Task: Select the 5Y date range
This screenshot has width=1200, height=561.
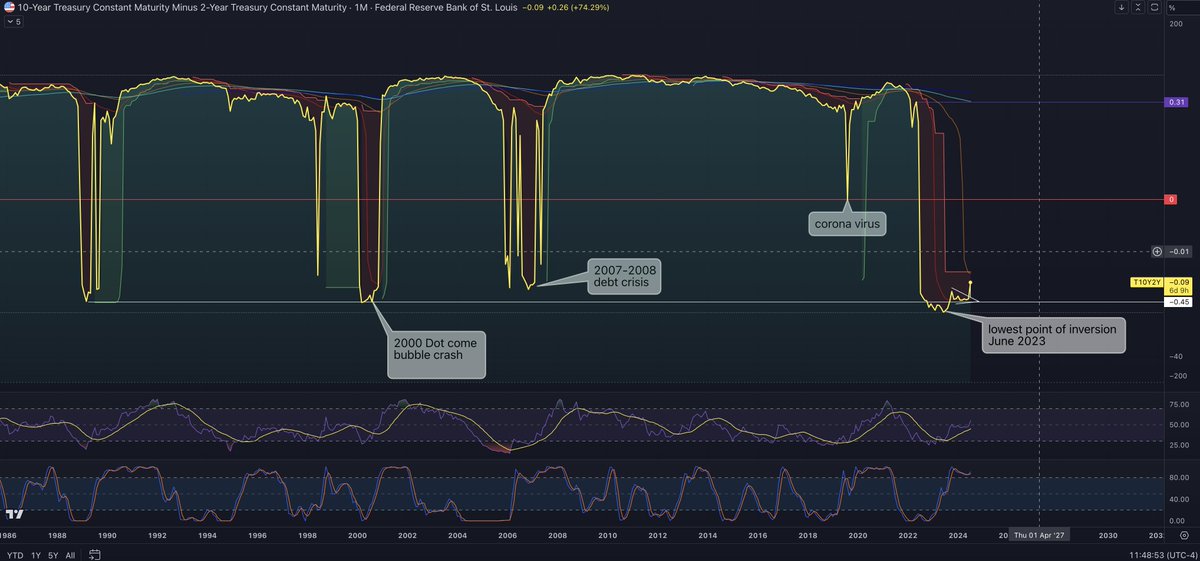Action: click(54, 553)
